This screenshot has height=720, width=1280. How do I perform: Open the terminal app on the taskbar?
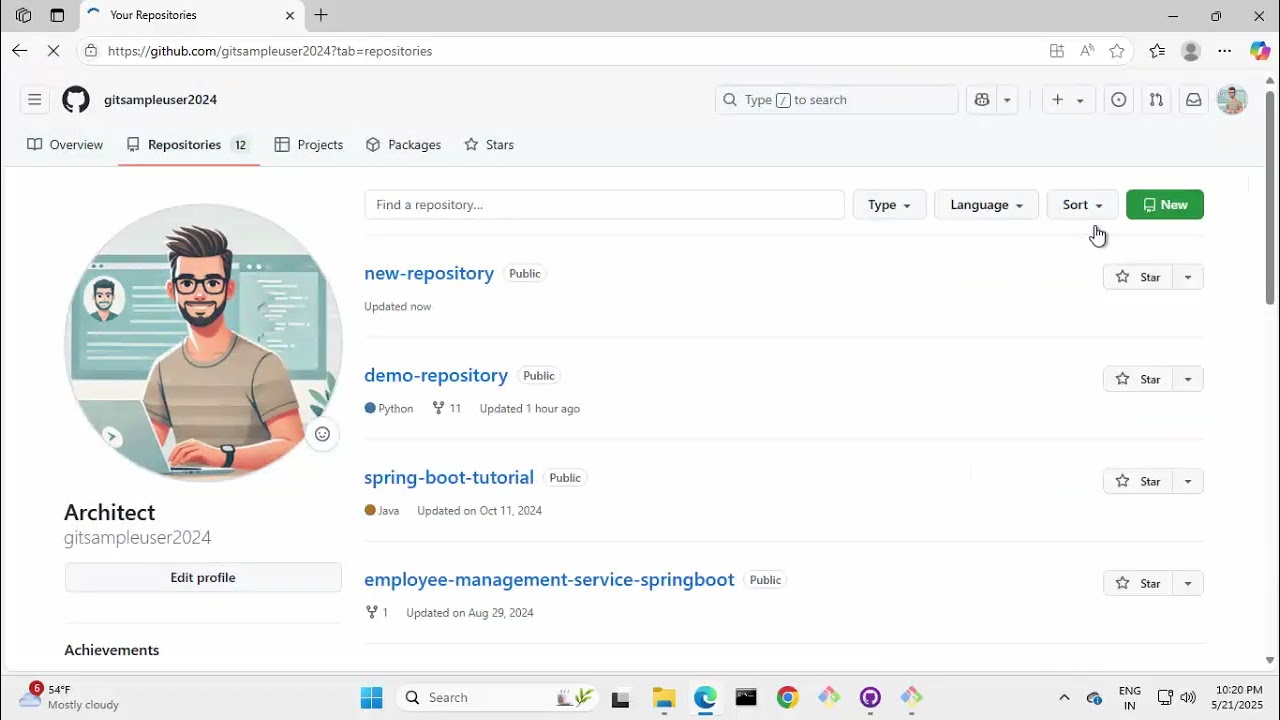point(746,698)
